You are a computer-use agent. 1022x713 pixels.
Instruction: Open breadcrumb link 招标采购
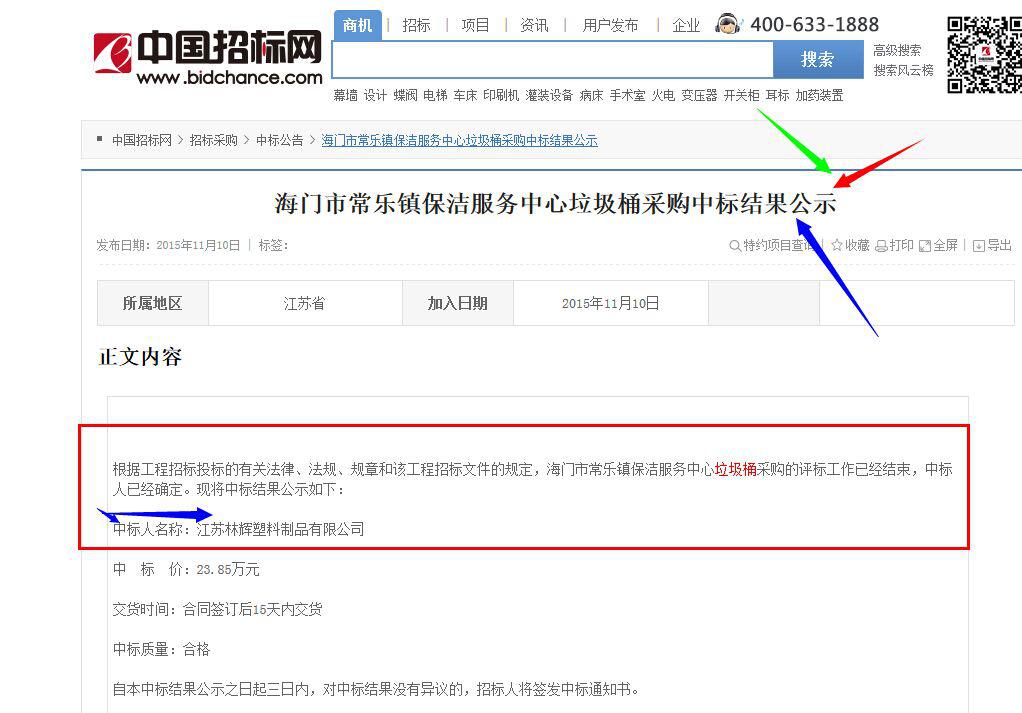point(210,140)
